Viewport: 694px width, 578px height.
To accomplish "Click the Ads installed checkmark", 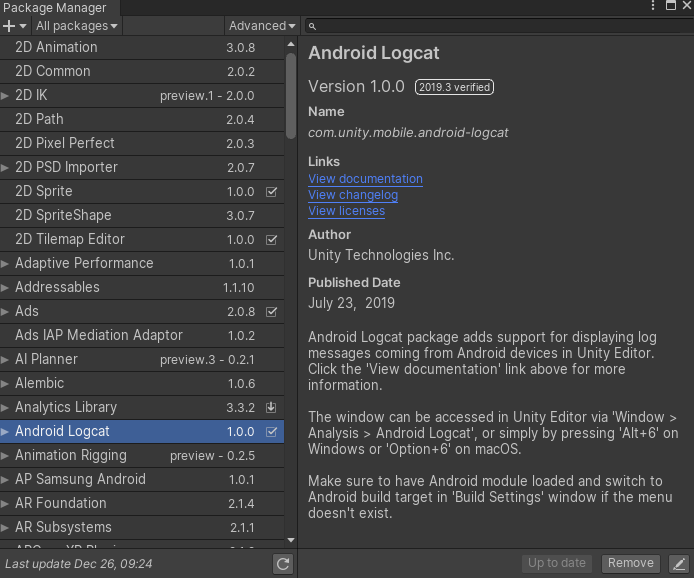I will tap(271, 312).
